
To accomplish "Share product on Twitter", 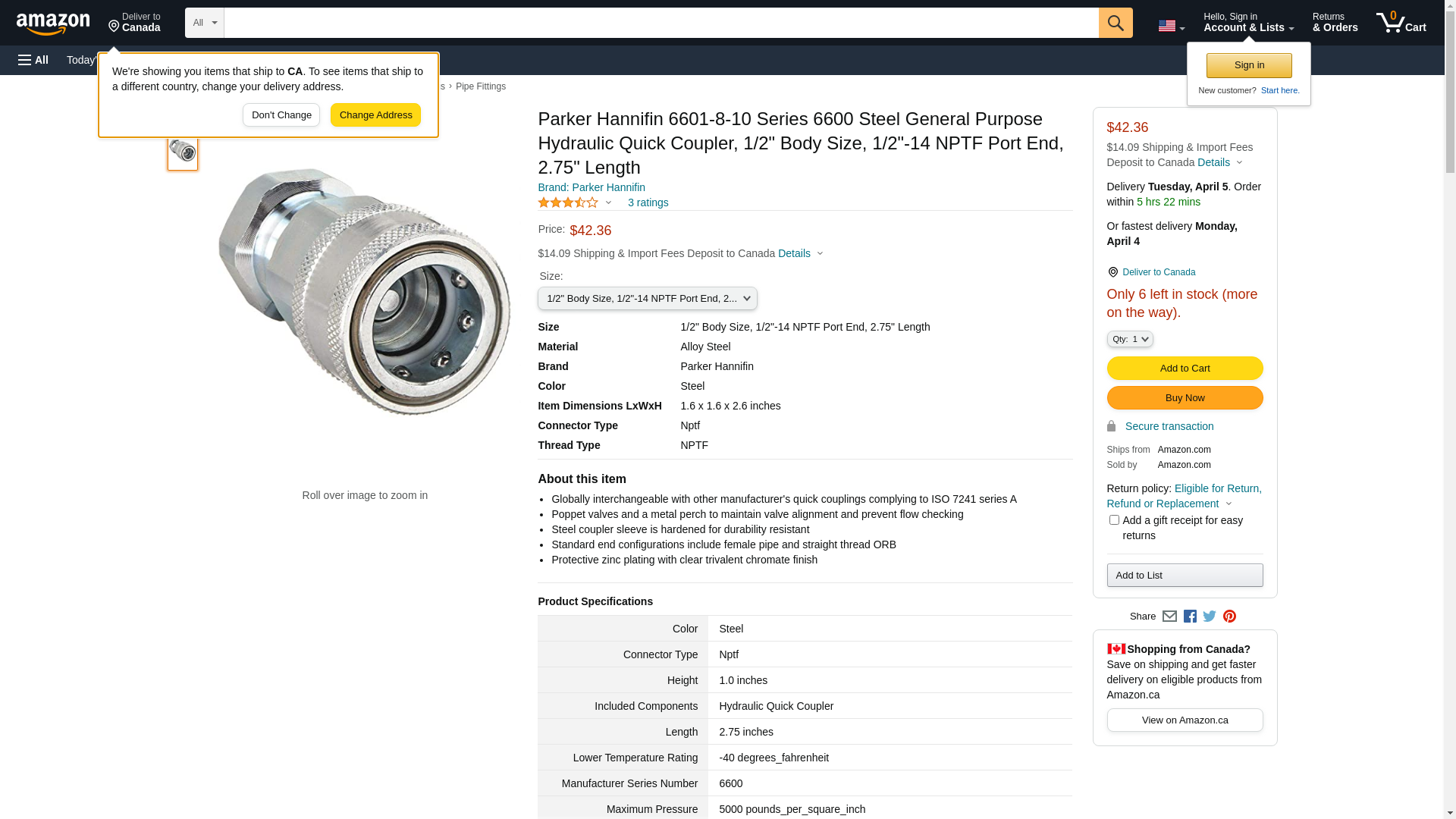I will tap(1210, 617).
